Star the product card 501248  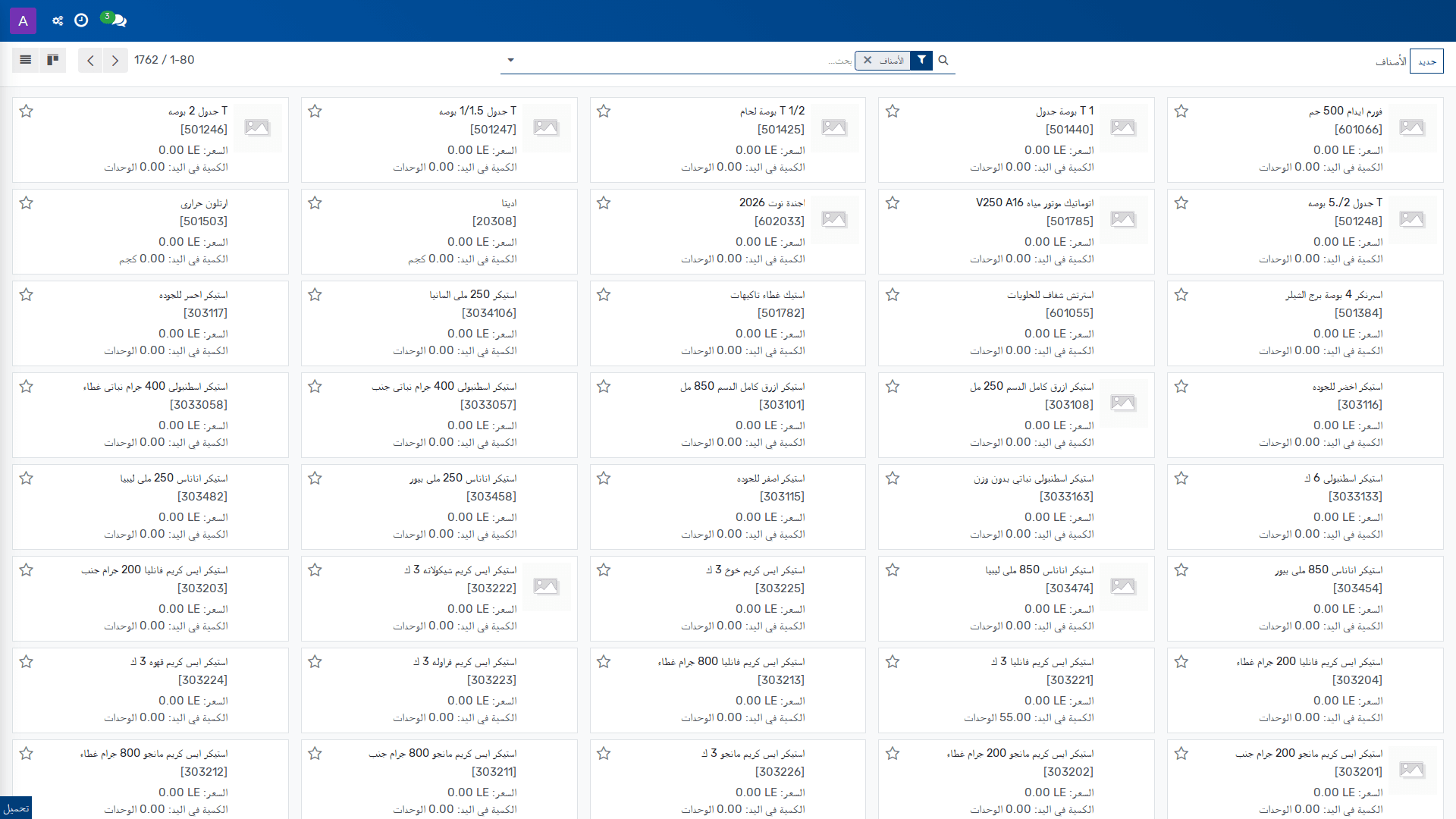coord(1181,203)
